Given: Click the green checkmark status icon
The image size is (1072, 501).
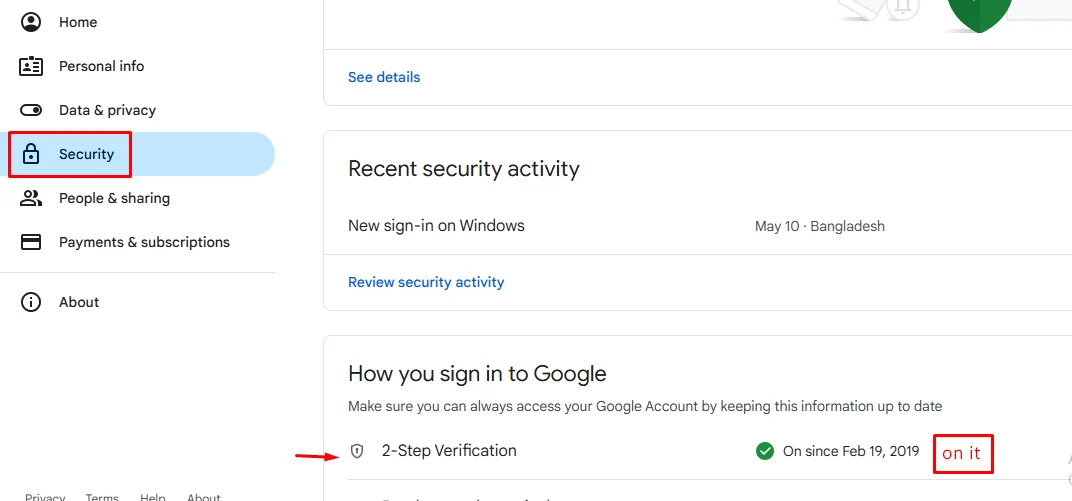Looking at the screenshot, I should click(x=765, y=451).
